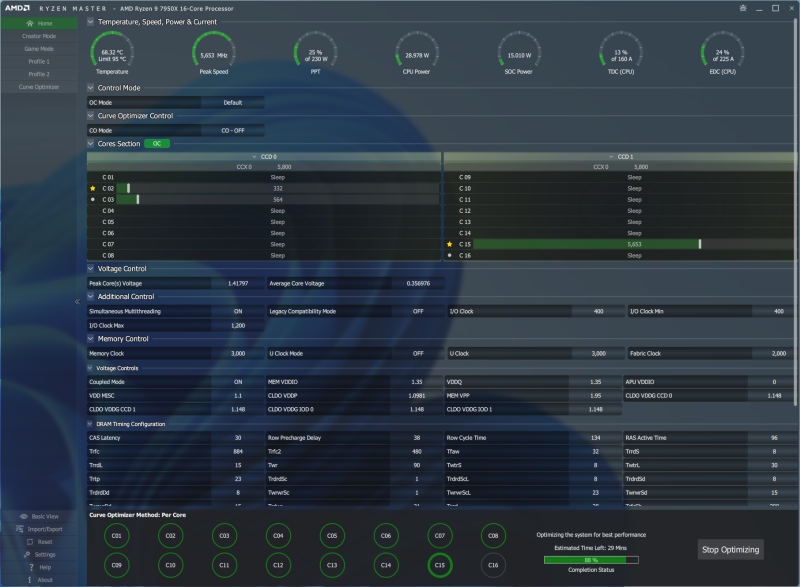This screenshot has height=587, width=800.
Task: Collapse Control Mode section
Action: pyautogui.click(x=90, y=88)
